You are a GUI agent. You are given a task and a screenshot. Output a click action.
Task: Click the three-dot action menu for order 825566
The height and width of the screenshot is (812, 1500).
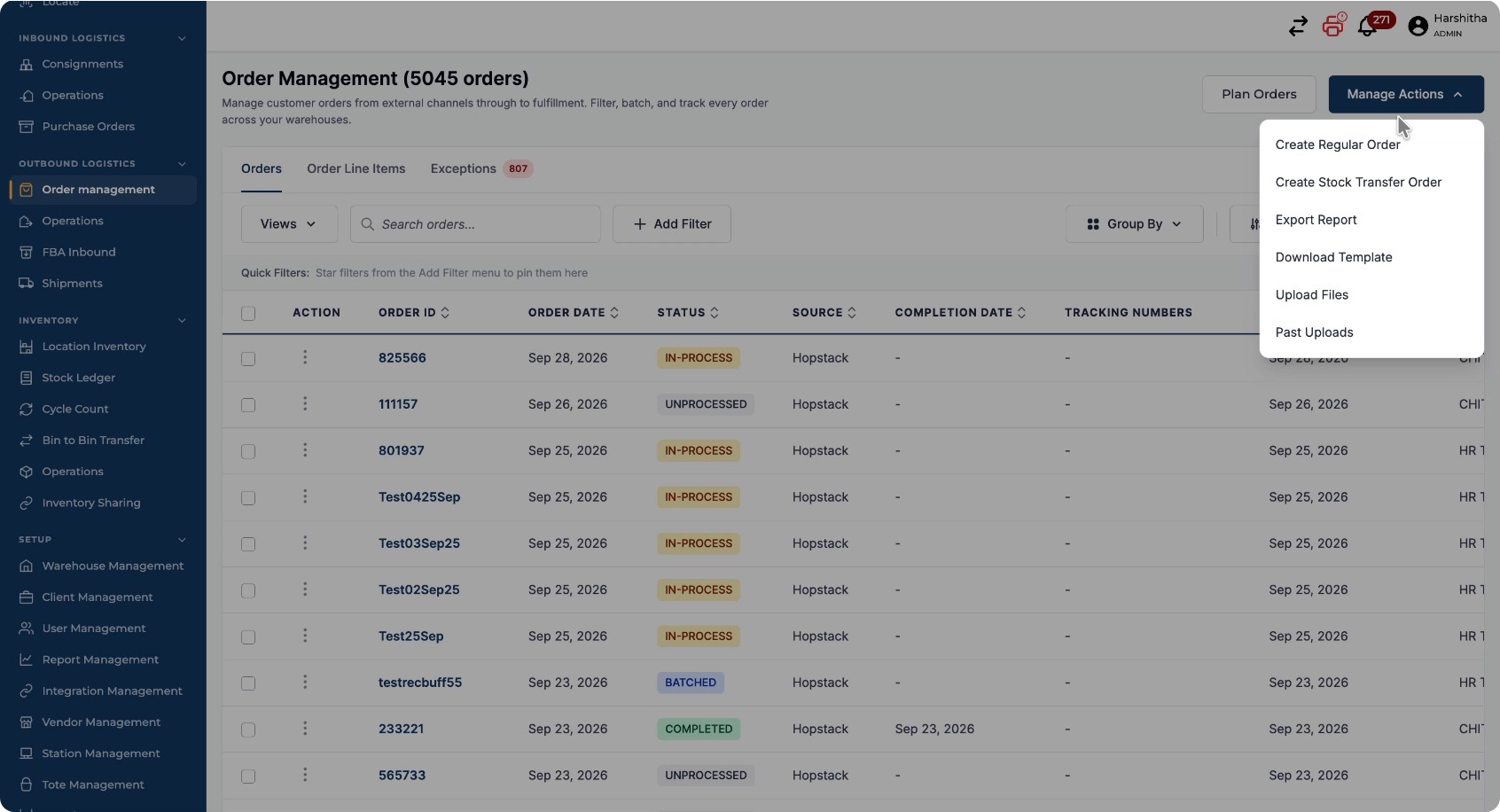pos(305,357)
